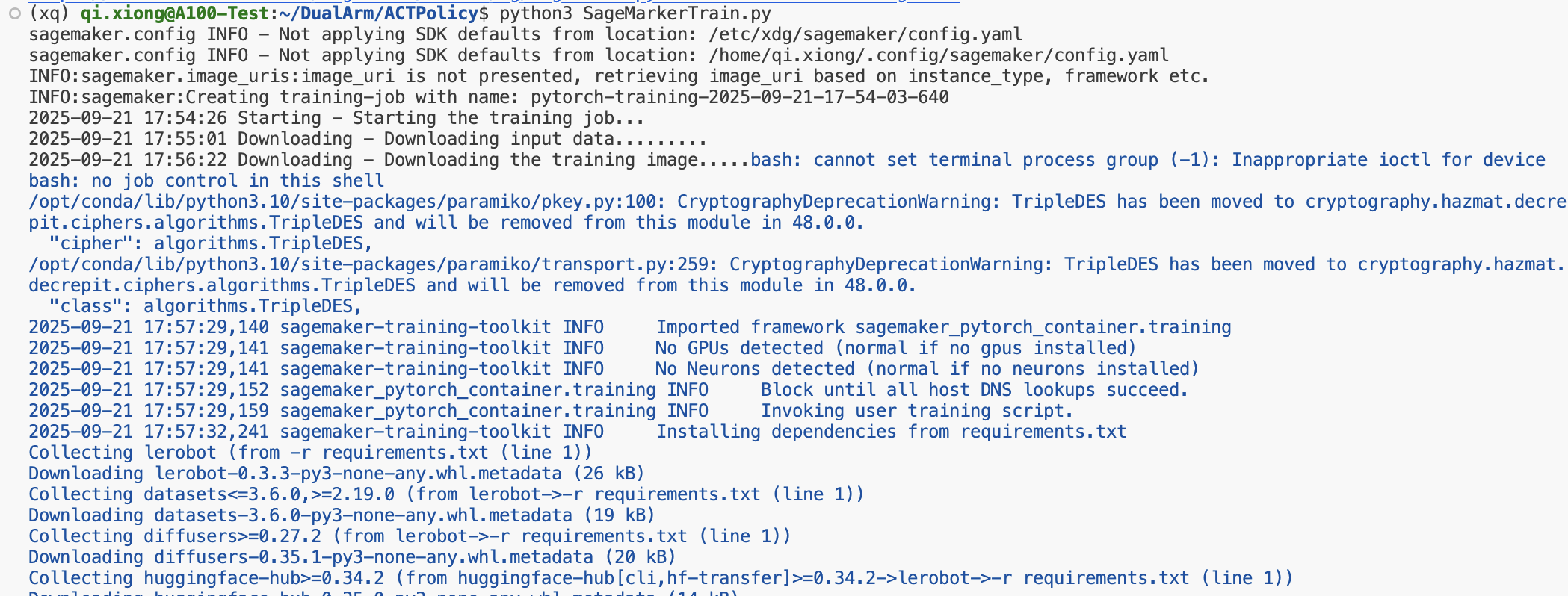
Task: Click the "No GPUs detected" log message
Action: 895,348
